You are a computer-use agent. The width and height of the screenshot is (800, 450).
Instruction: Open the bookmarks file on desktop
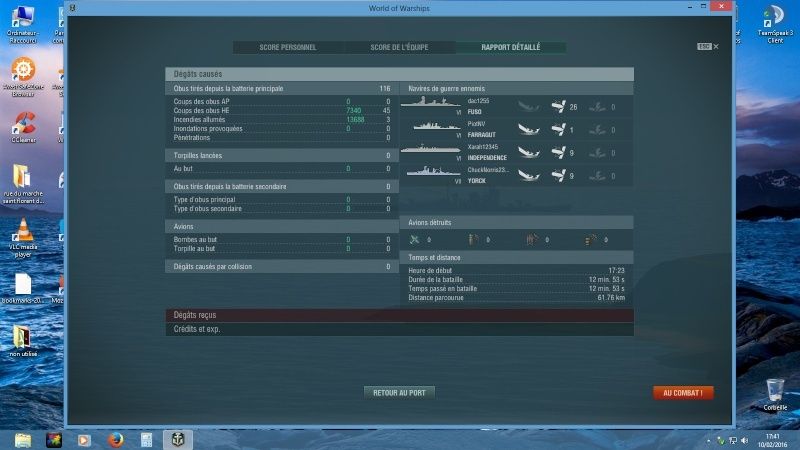tap(23, 288)
